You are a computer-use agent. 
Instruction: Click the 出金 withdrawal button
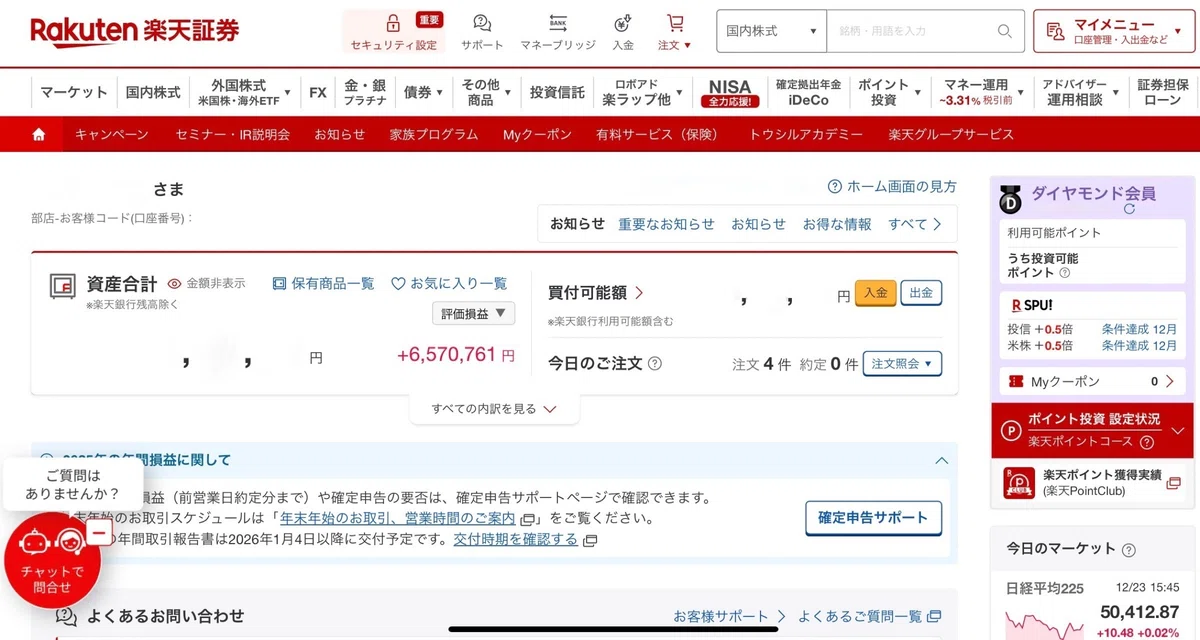[x=921, y=293]
